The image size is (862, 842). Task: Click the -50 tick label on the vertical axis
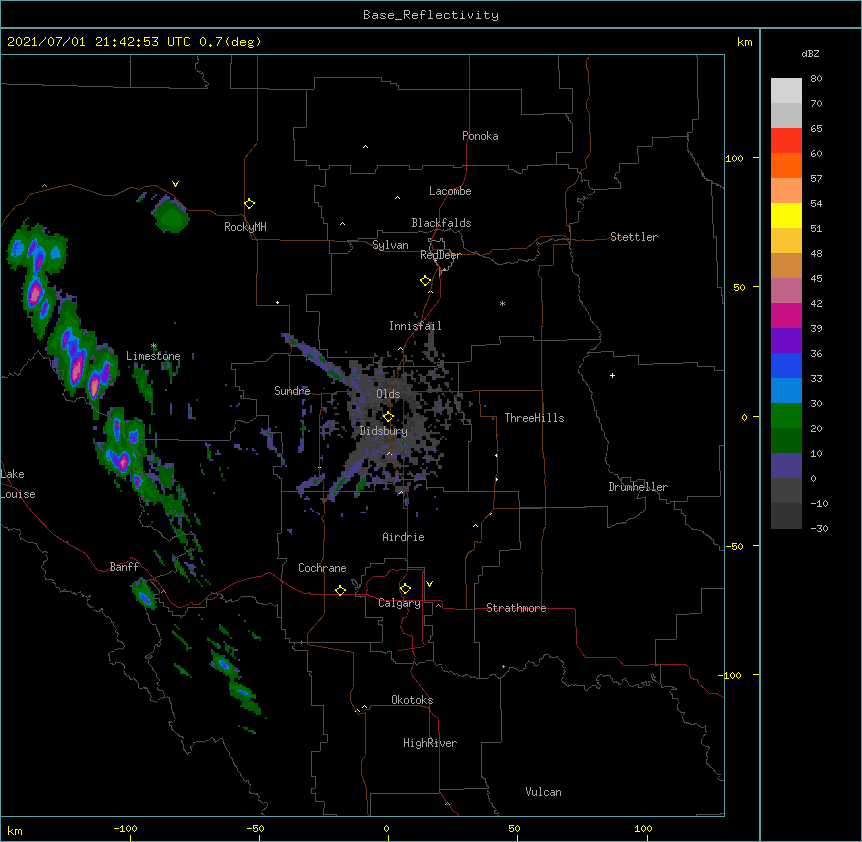click(734, 546)
